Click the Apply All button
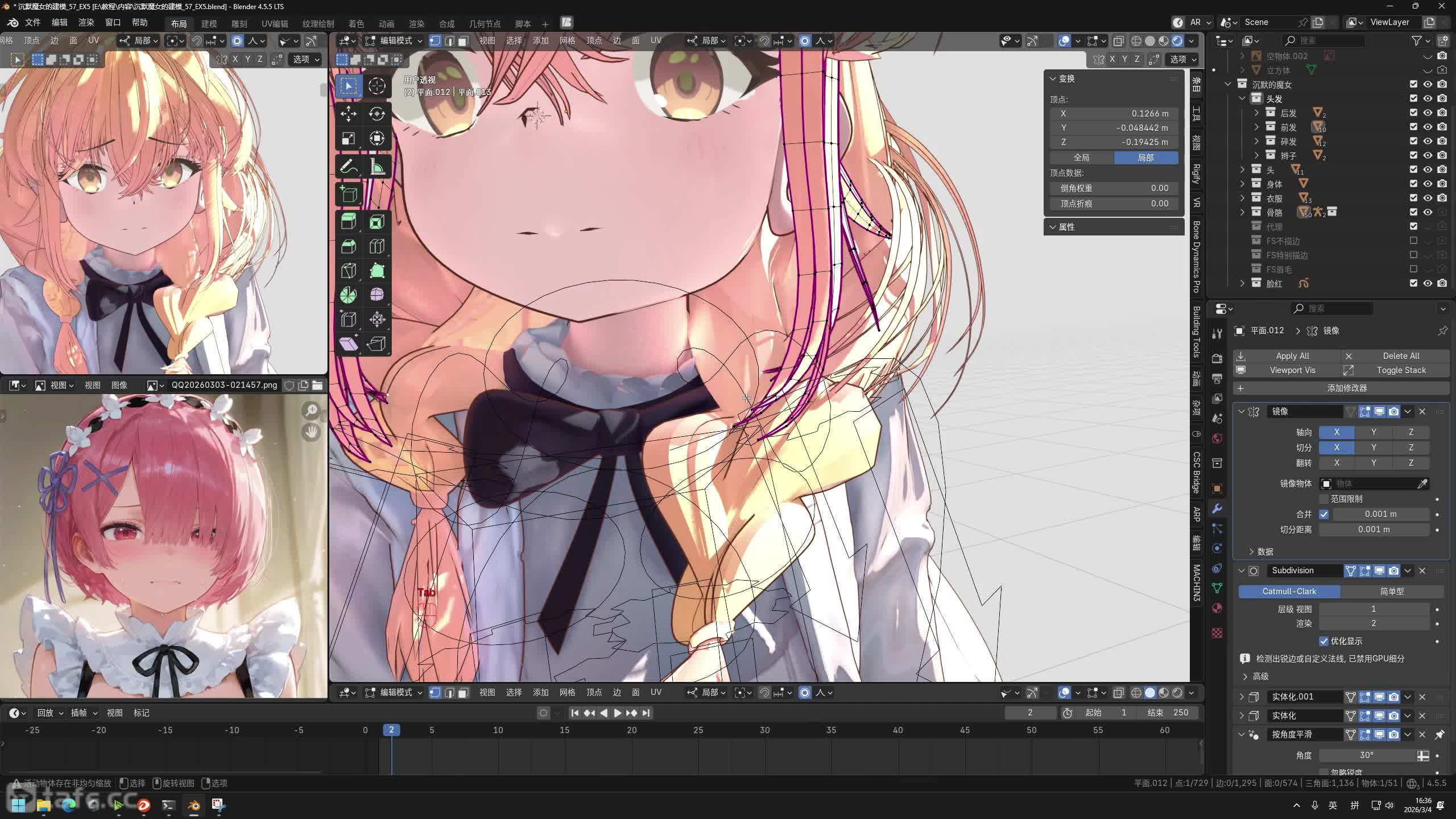Image resolution: width=1456 pixels, height=819 pixels. (x=1292, y=356)
